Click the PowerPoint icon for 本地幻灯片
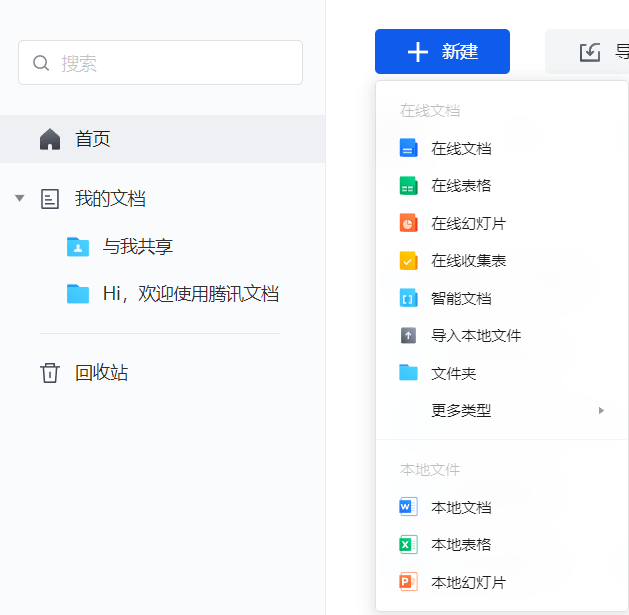 click(x=408, y=582)
